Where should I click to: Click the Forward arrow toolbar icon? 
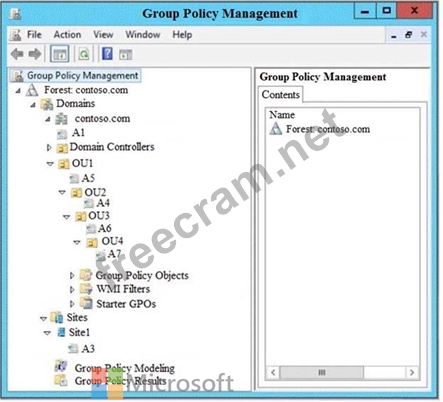point(35,54)
